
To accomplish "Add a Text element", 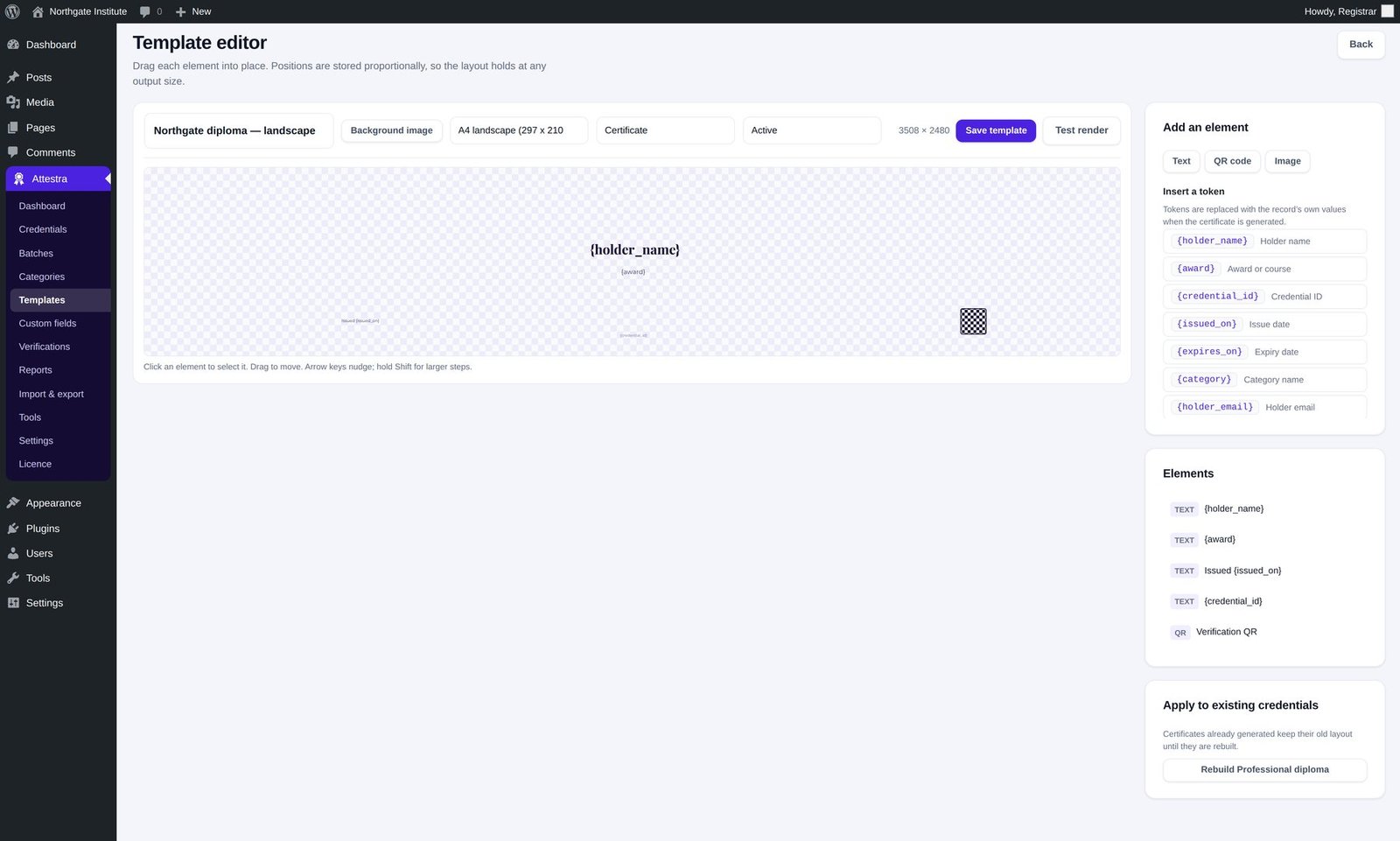I will tap(1181, 161).
